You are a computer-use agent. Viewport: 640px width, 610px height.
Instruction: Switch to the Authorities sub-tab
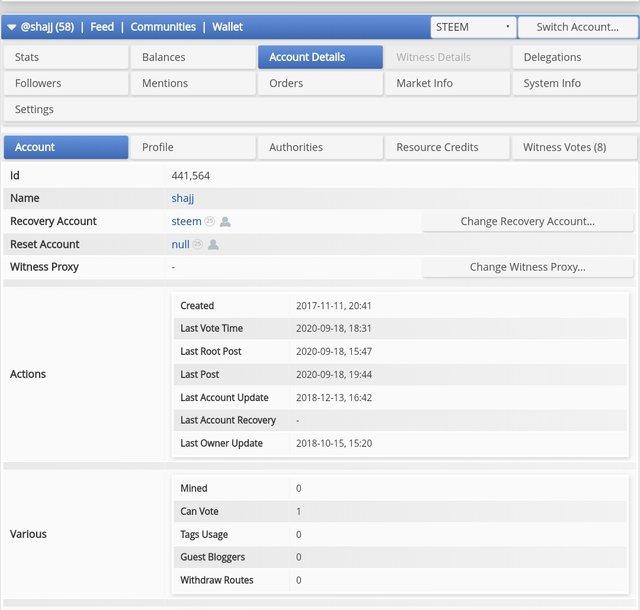pyautogui.click(x=320, y=147)
